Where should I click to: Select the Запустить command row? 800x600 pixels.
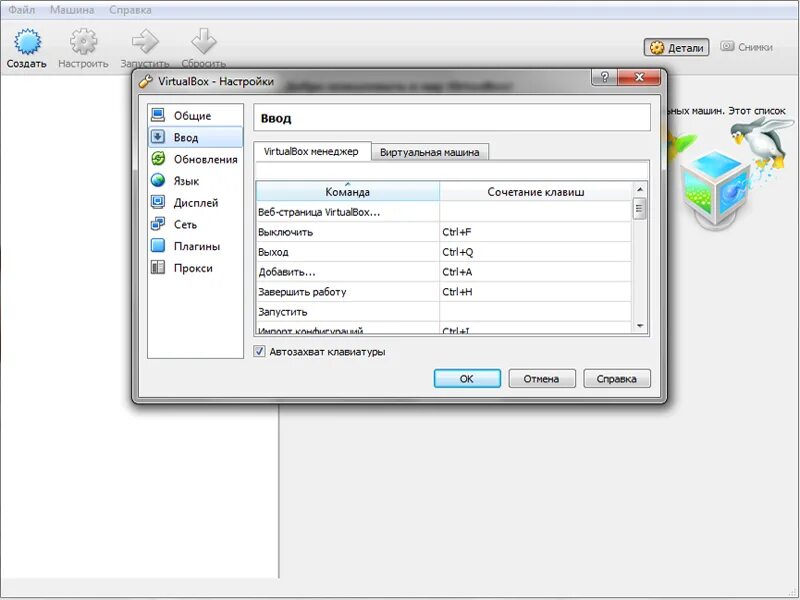tap(444, 312)
